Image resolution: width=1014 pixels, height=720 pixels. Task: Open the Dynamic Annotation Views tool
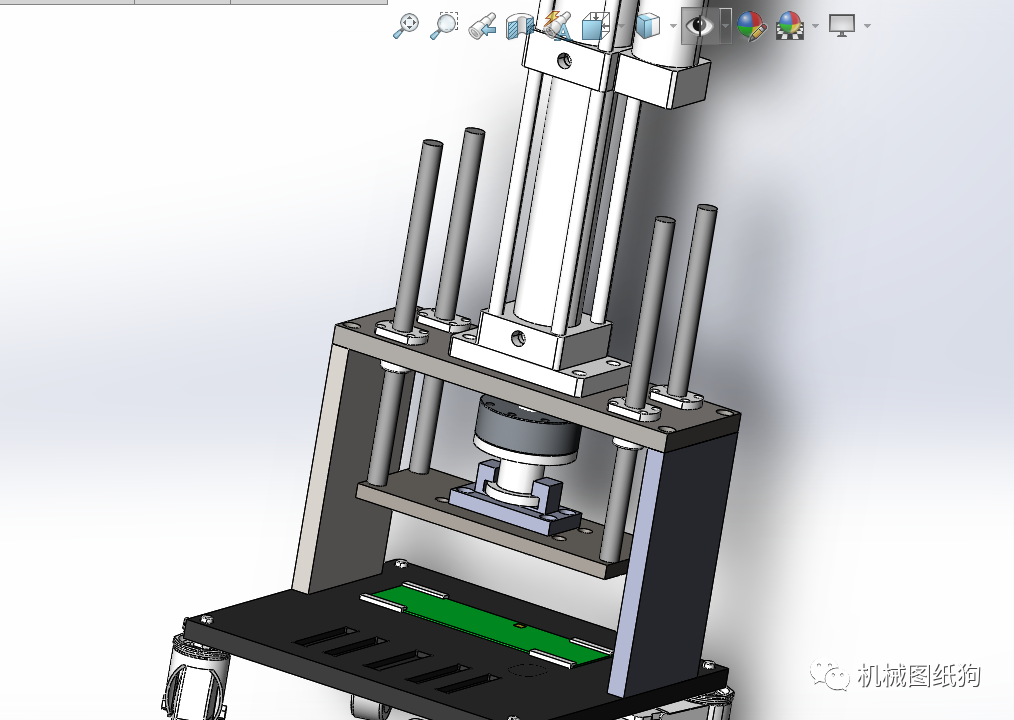tap(557, 26)
